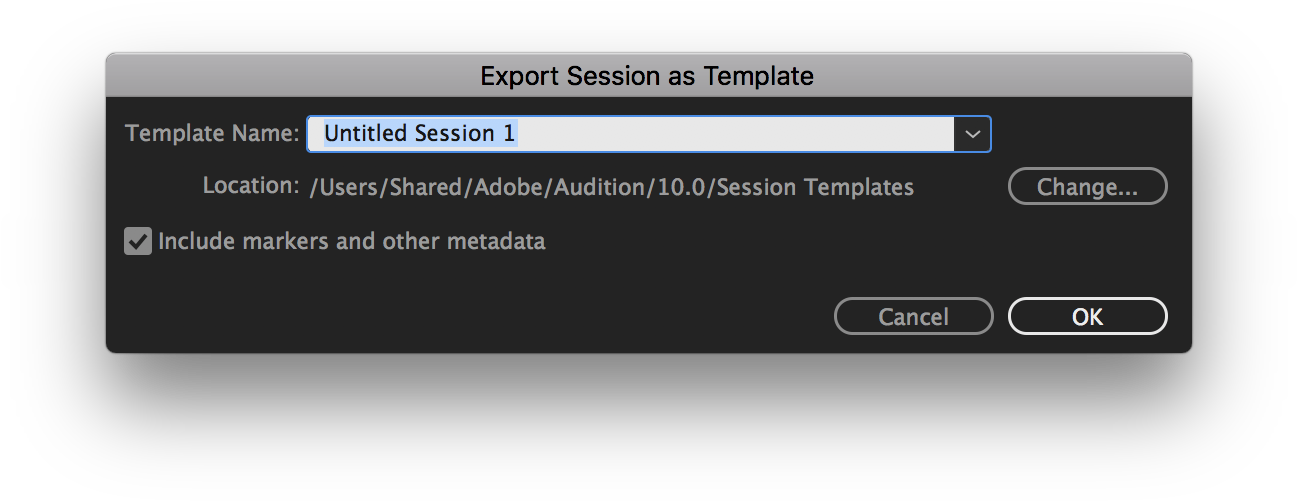Open the Template Name dropdown arrow
The image size is (1297, 501).
point(973,134)
